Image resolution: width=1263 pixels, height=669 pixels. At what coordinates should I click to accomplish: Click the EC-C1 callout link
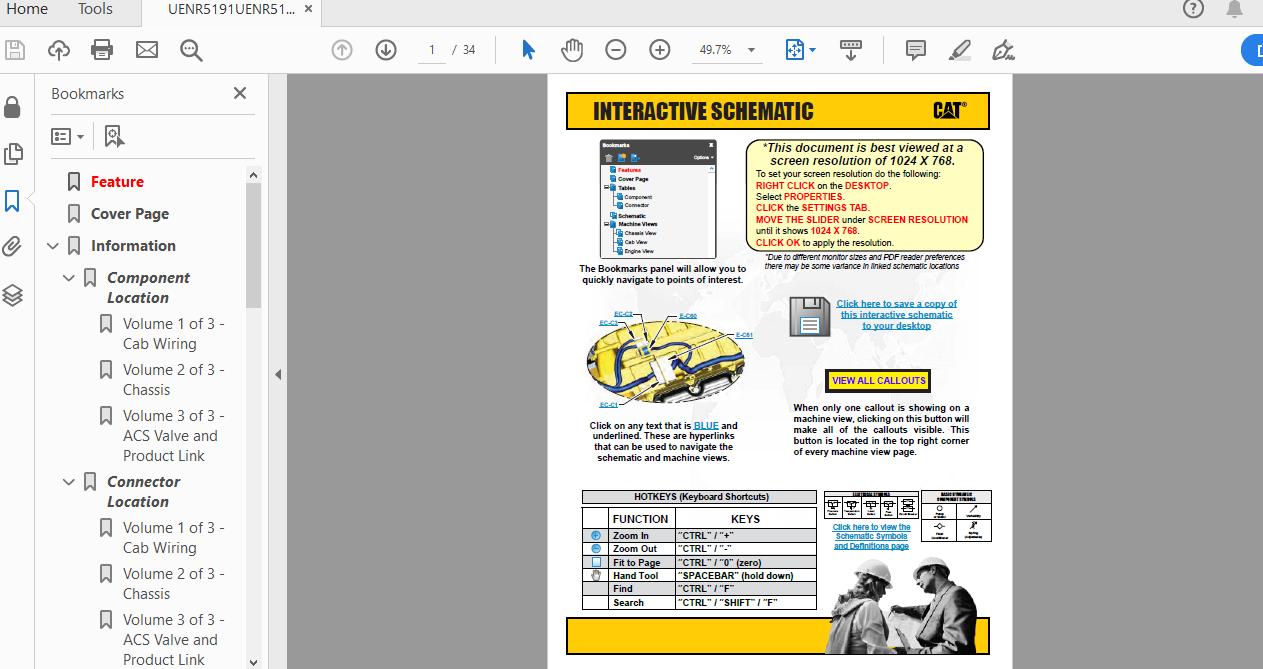pos(608,405)
